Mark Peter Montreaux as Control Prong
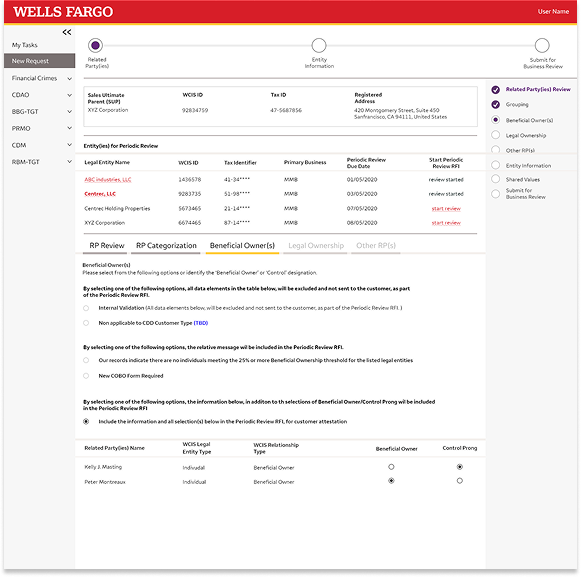The width and height of the screenshot is (581, 577). tap(460, 481)
